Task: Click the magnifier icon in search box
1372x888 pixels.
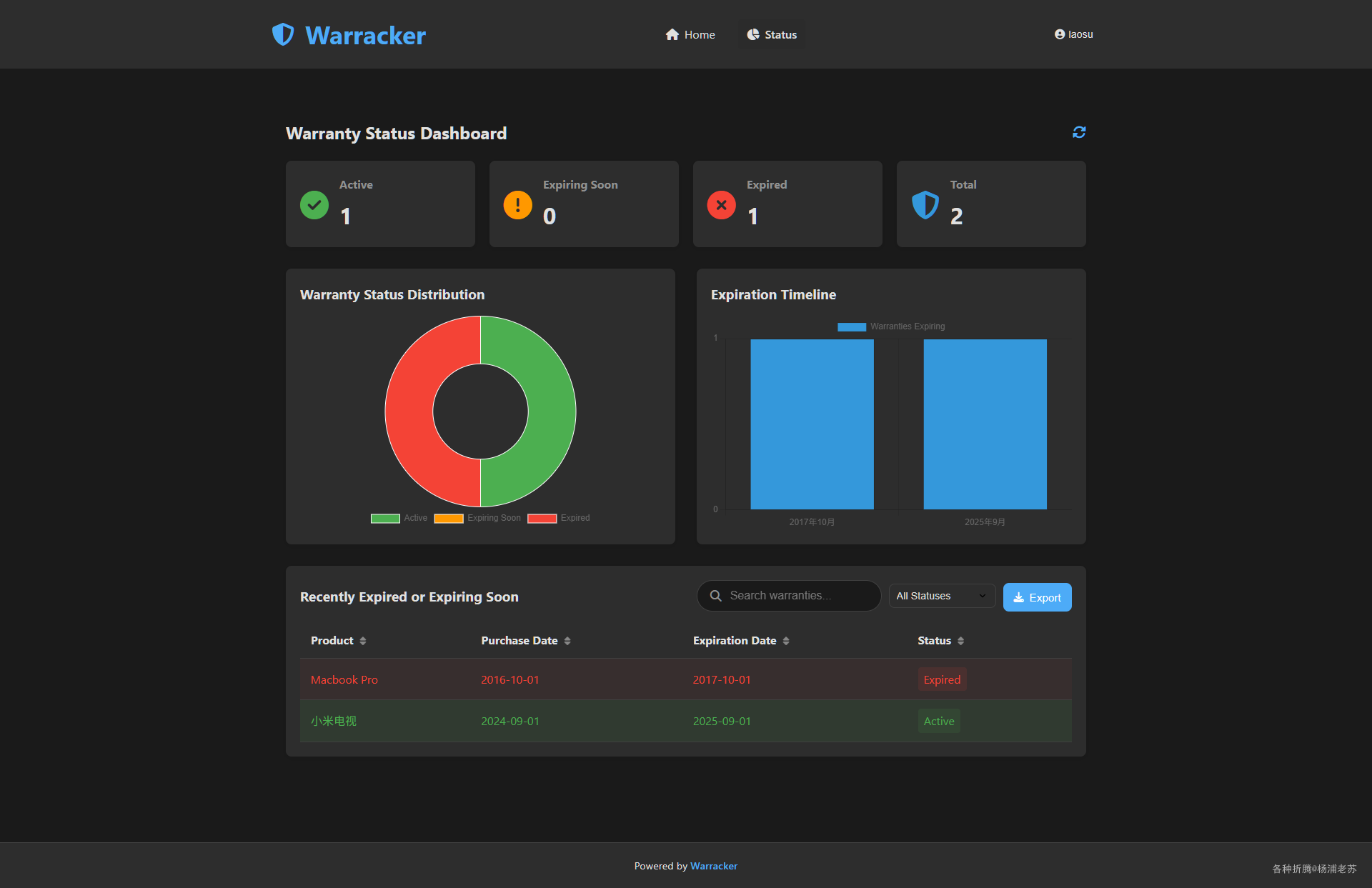Action: coord(715,596)
